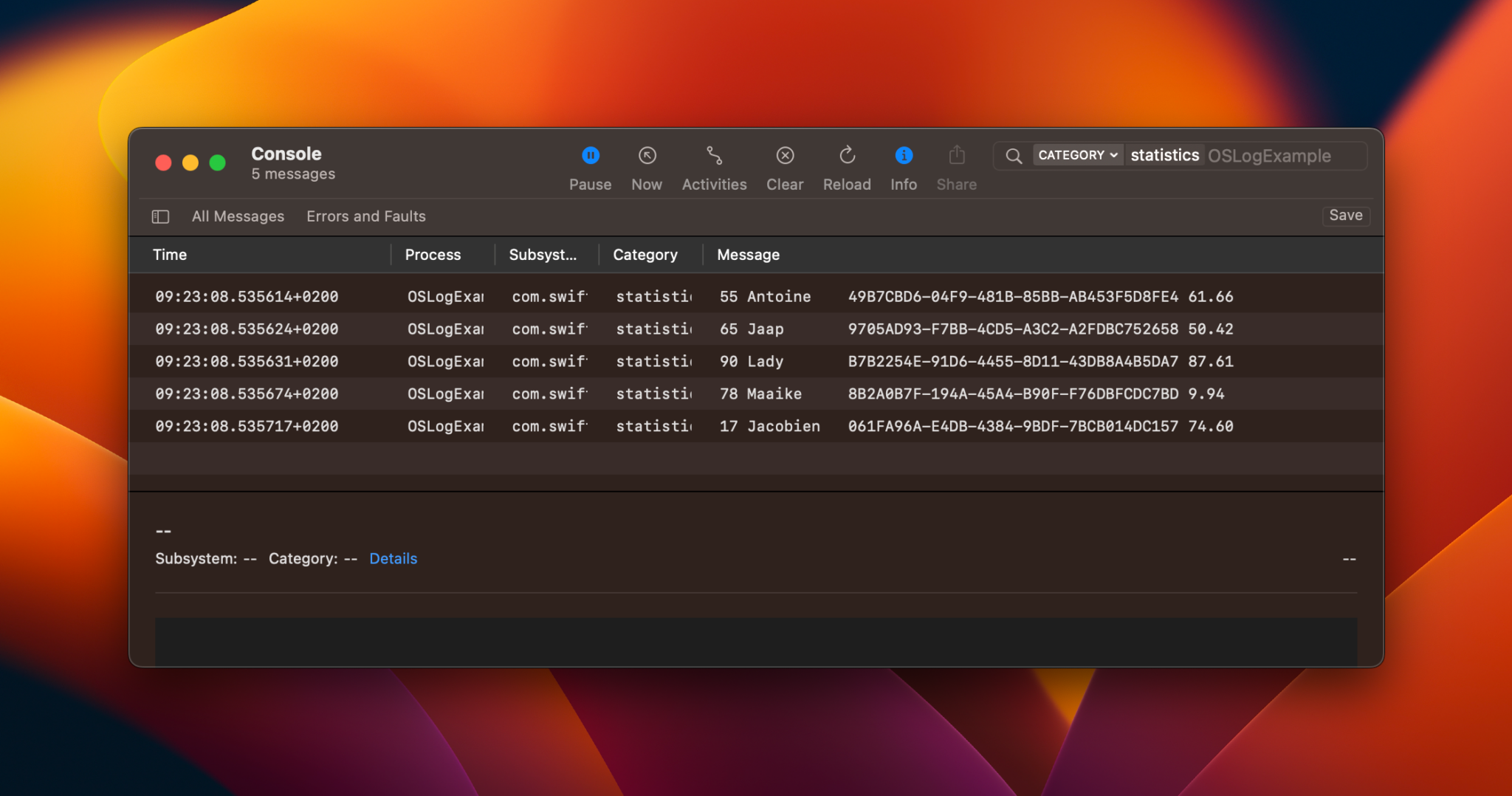Viewport: 1512px width, 796px height.
Task: Sort by the Time column header
Action: coord(170,255)
